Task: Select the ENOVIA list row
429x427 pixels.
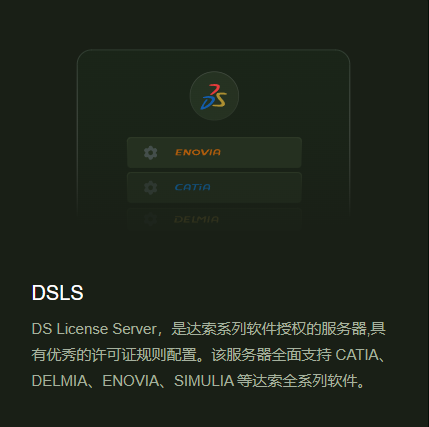Action: click(214, 152)
